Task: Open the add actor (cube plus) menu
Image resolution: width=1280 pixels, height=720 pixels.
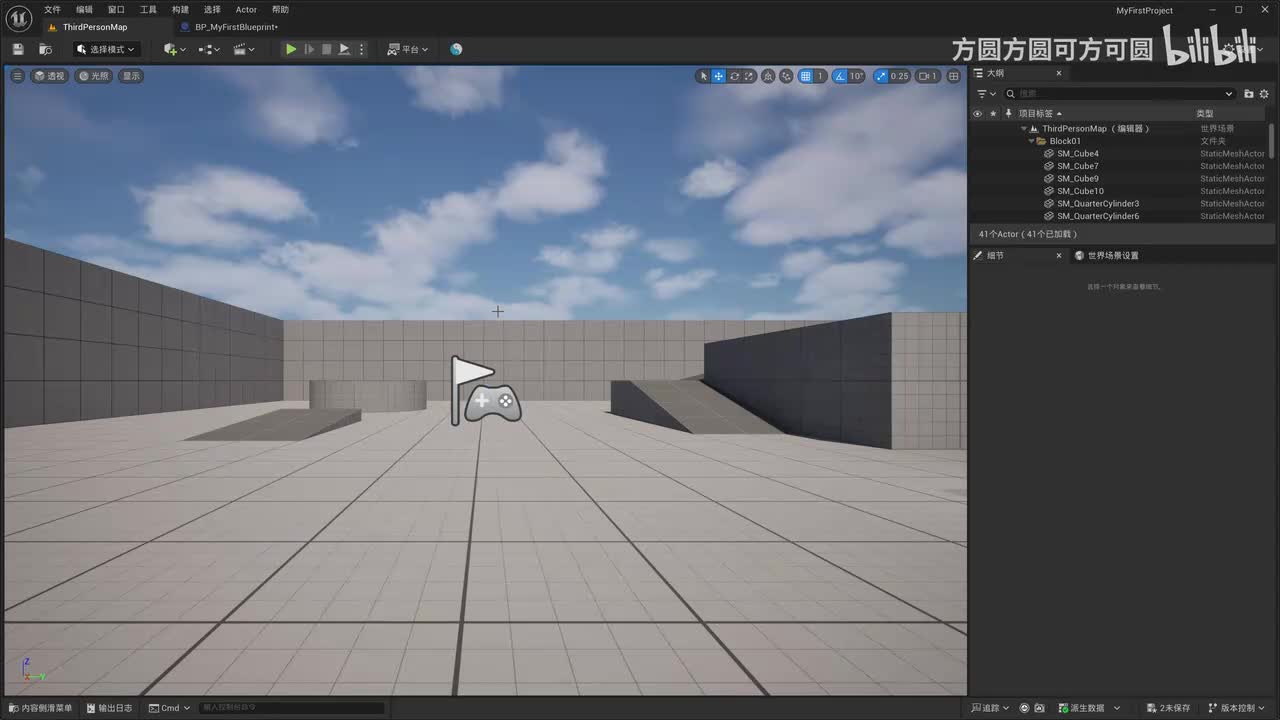Action: pos(175,49)
